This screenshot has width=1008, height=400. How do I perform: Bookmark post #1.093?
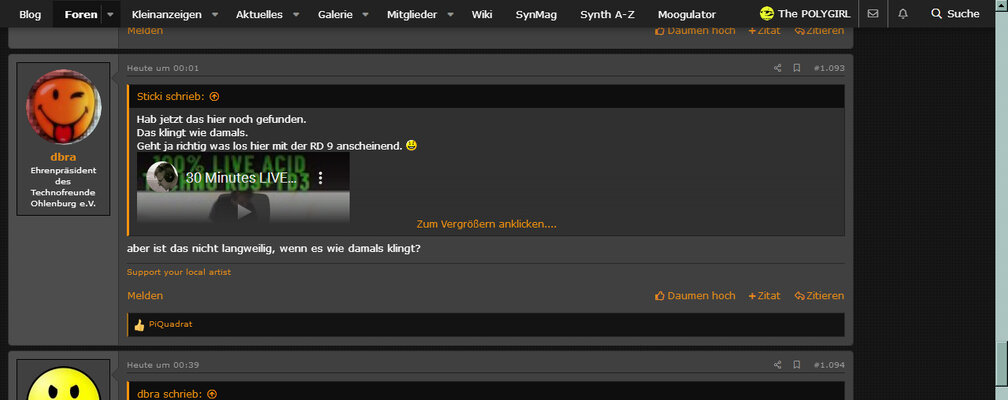point(796,68)
